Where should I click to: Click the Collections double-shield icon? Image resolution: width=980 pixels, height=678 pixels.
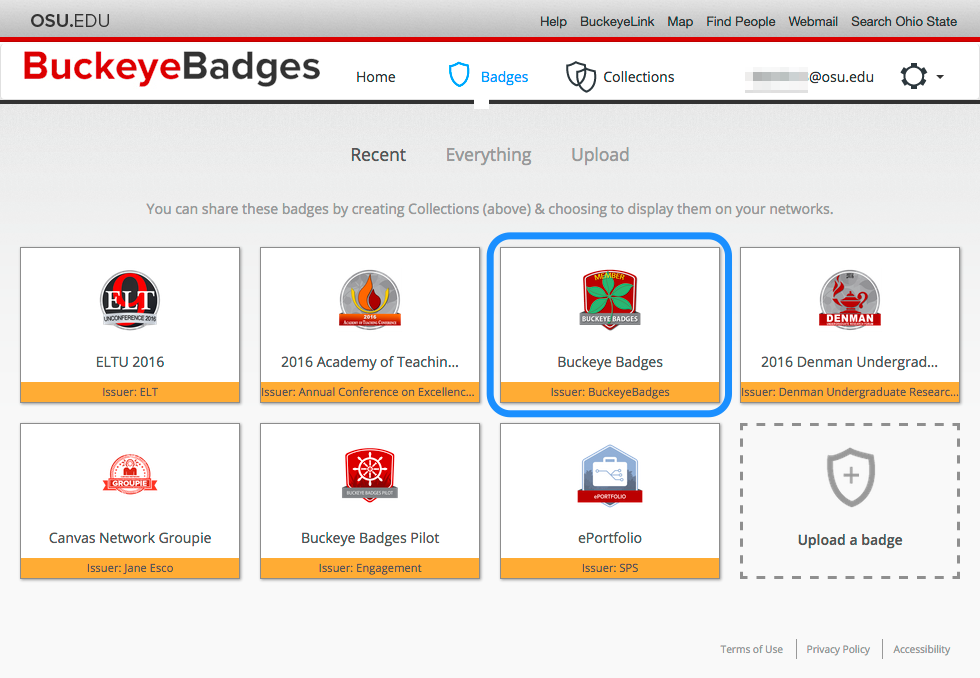581,76
